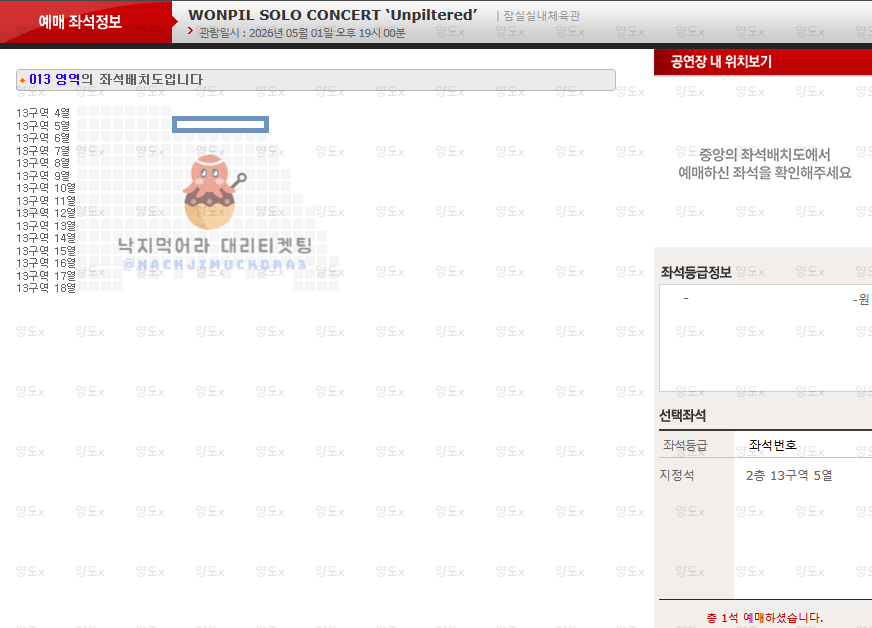Click the seat number 2층 13구역 5열
Screen dimensions: 872x628
pos(789,476)
